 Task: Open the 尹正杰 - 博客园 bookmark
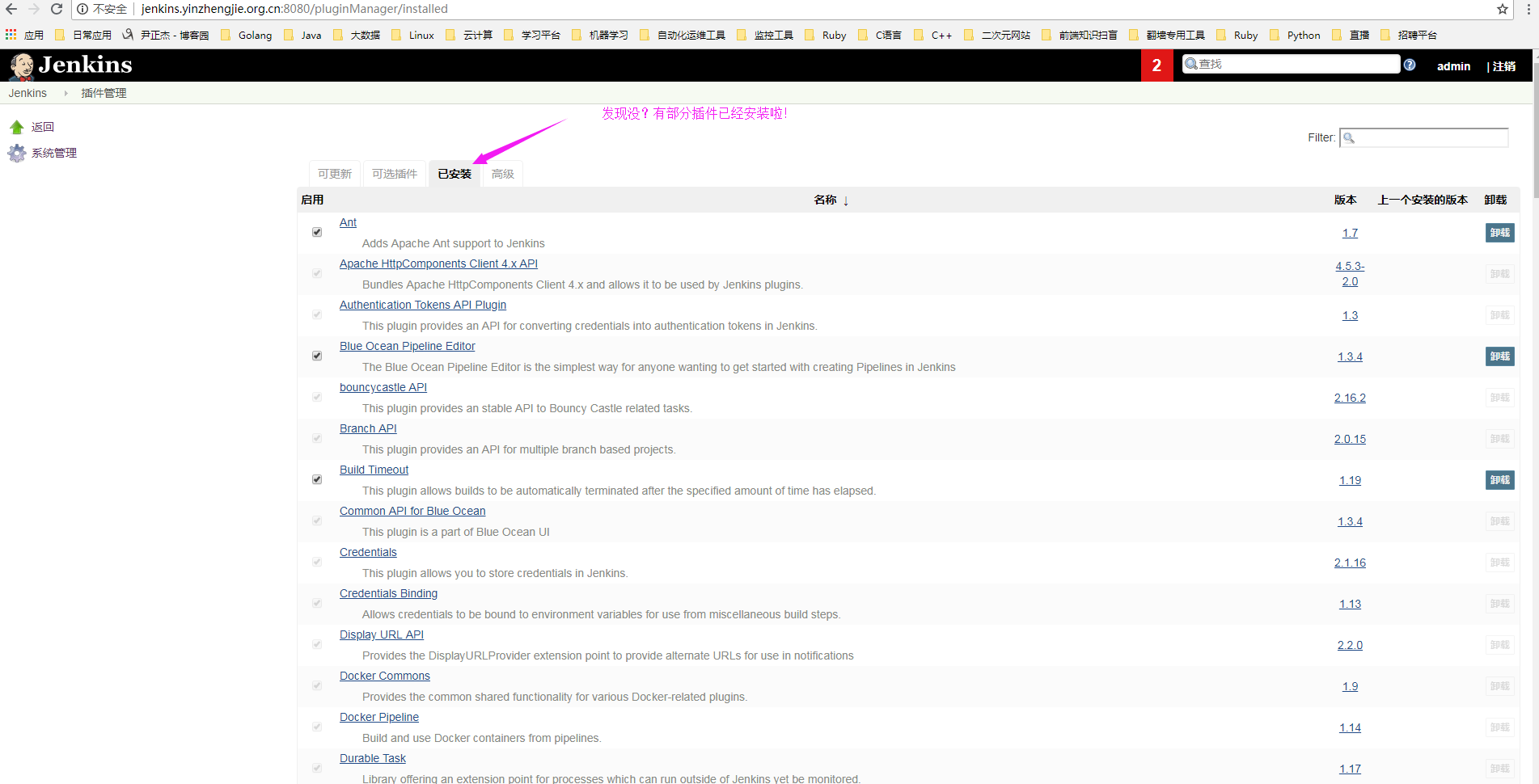pyautogui.click(x=165, y=35)
